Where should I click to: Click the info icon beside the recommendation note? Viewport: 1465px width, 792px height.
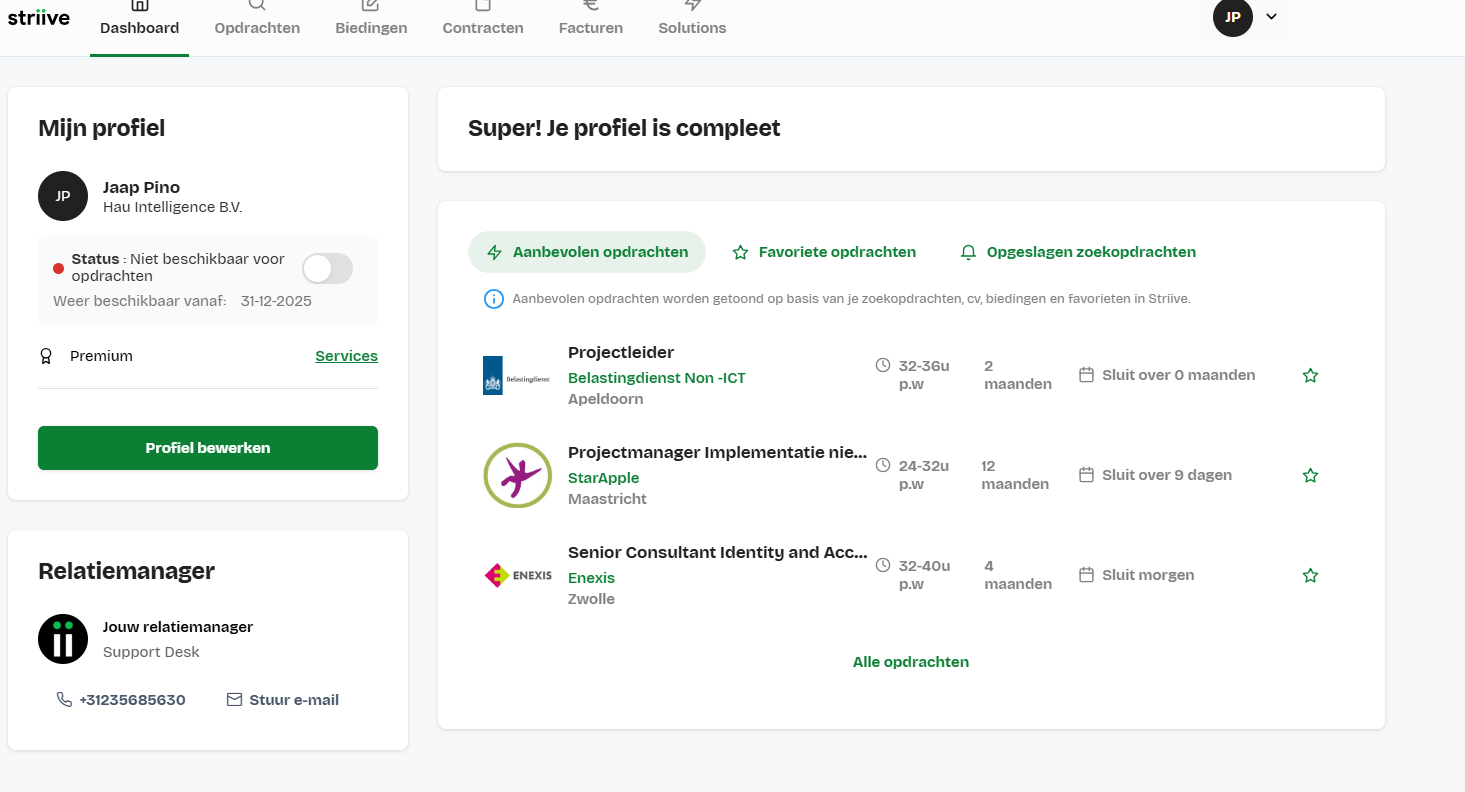tap(493, 299)
